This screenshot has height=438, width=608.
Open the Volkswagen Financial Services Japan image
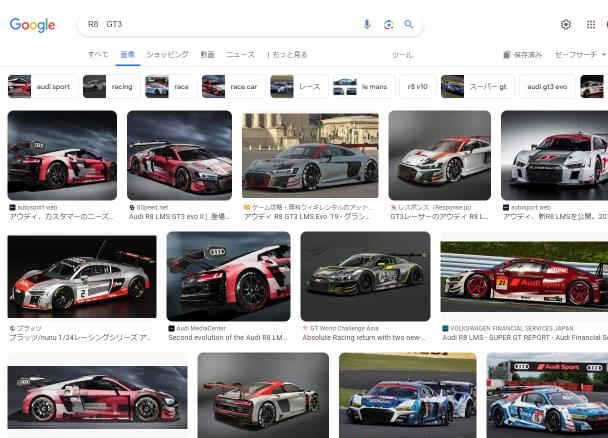pyautogui.click(x=524, y=276)
